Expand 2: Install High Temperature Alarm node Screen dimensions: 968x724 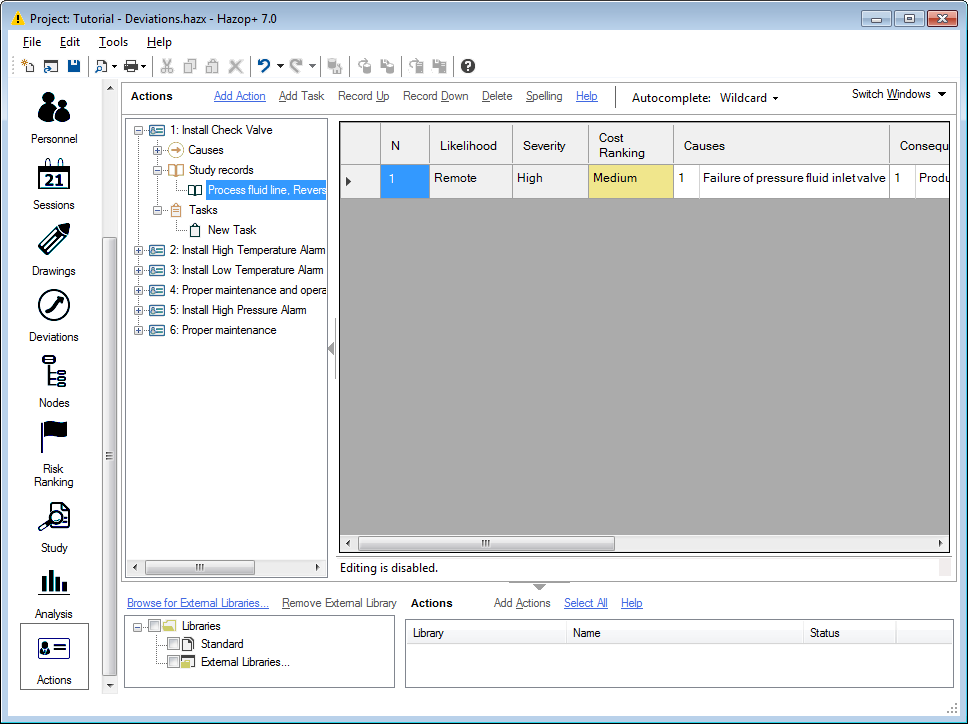[139, 250]
